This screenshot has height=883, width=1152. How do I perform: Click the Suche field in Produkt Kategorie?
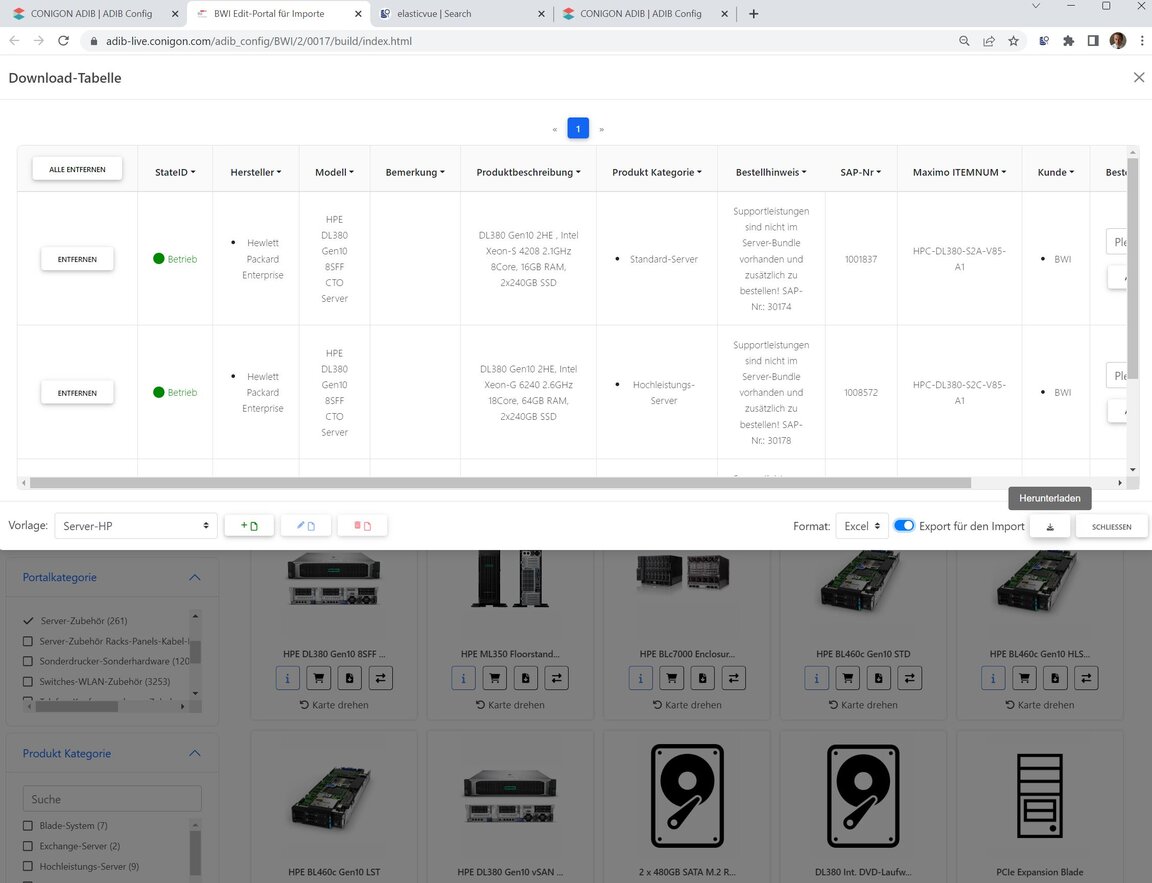click(112, 799)
